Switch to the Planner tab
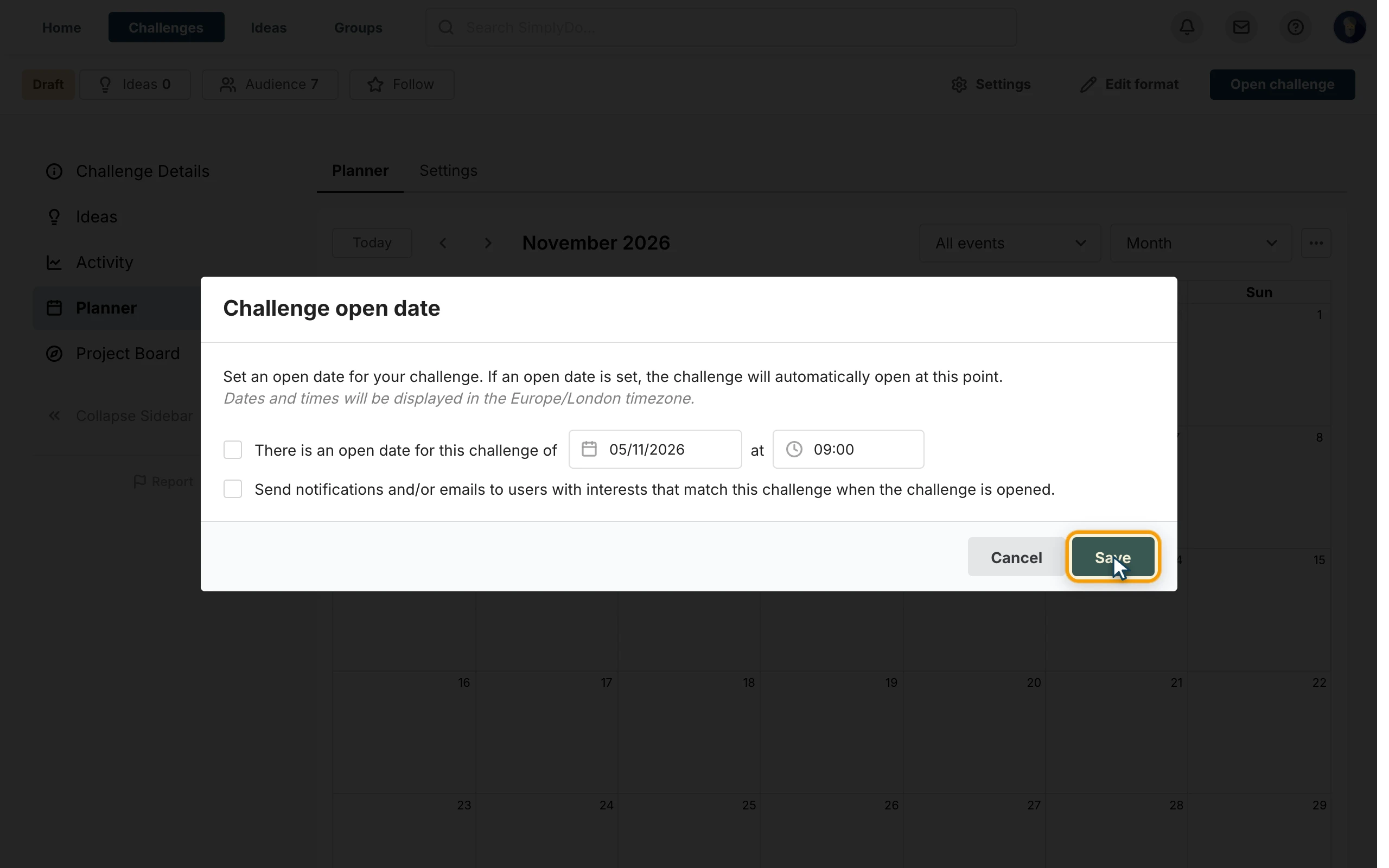1389x868 pixels. pyautogui.click(x=360, y=170)
